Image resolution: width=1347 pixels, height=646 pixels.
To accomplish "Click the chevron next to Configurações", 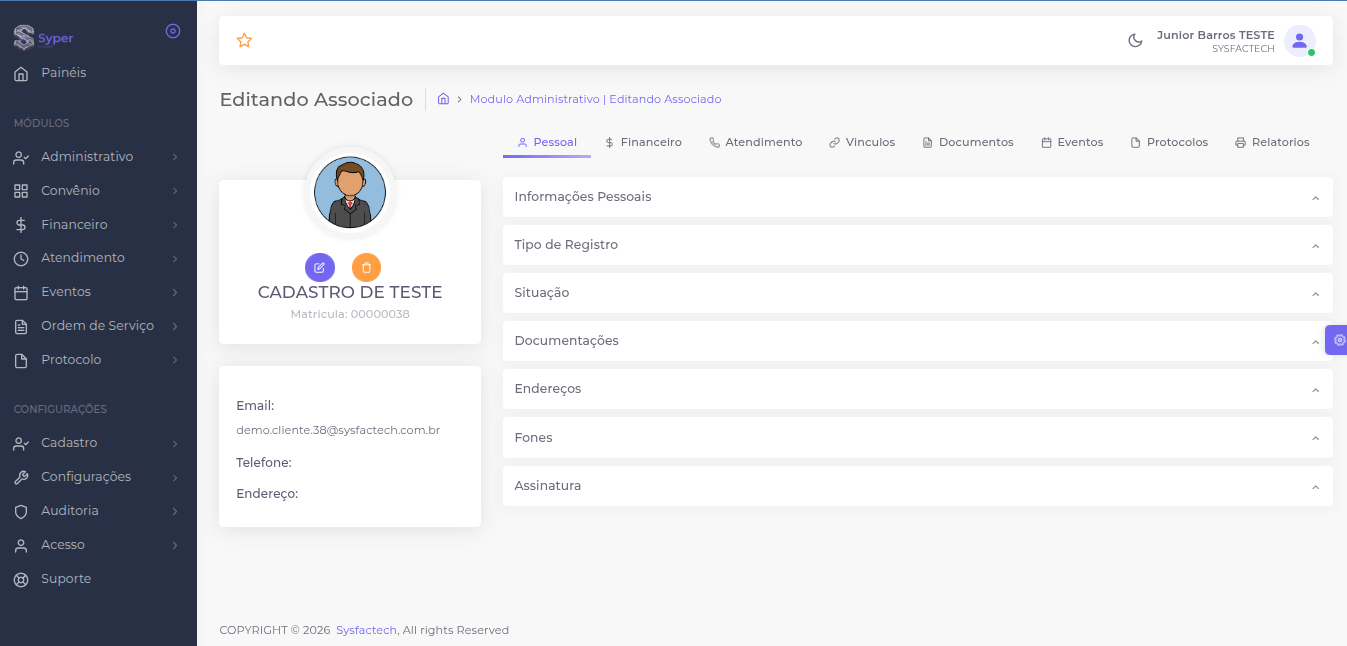I will (x=175, y=477).
